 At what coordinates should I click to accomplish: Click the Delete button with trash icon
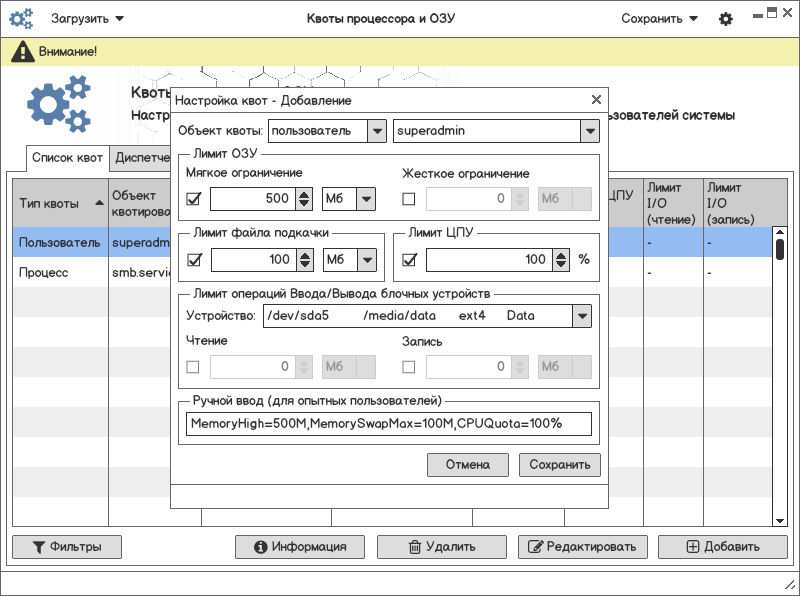point(441,547)
